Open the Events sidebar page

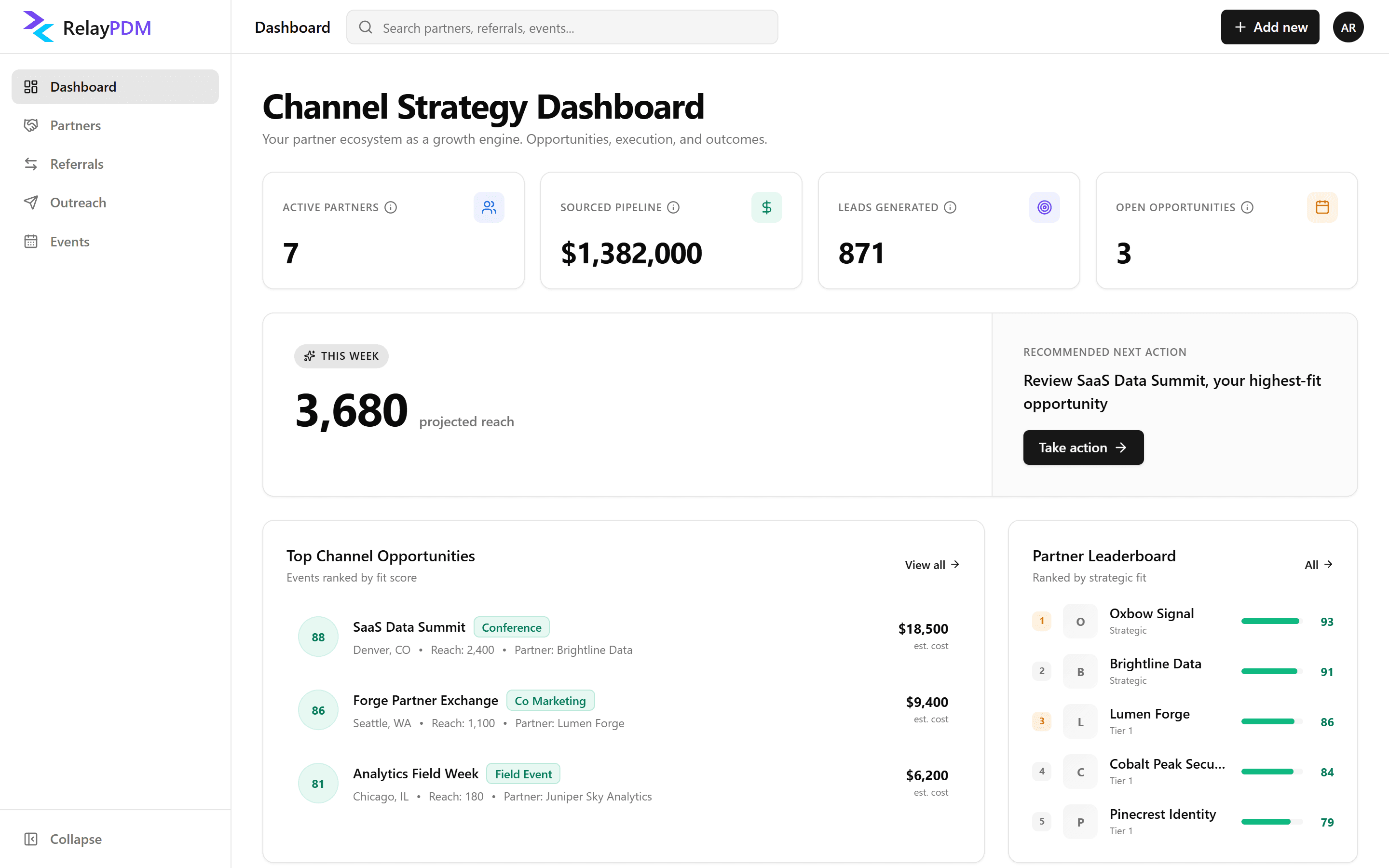(115, 241)
